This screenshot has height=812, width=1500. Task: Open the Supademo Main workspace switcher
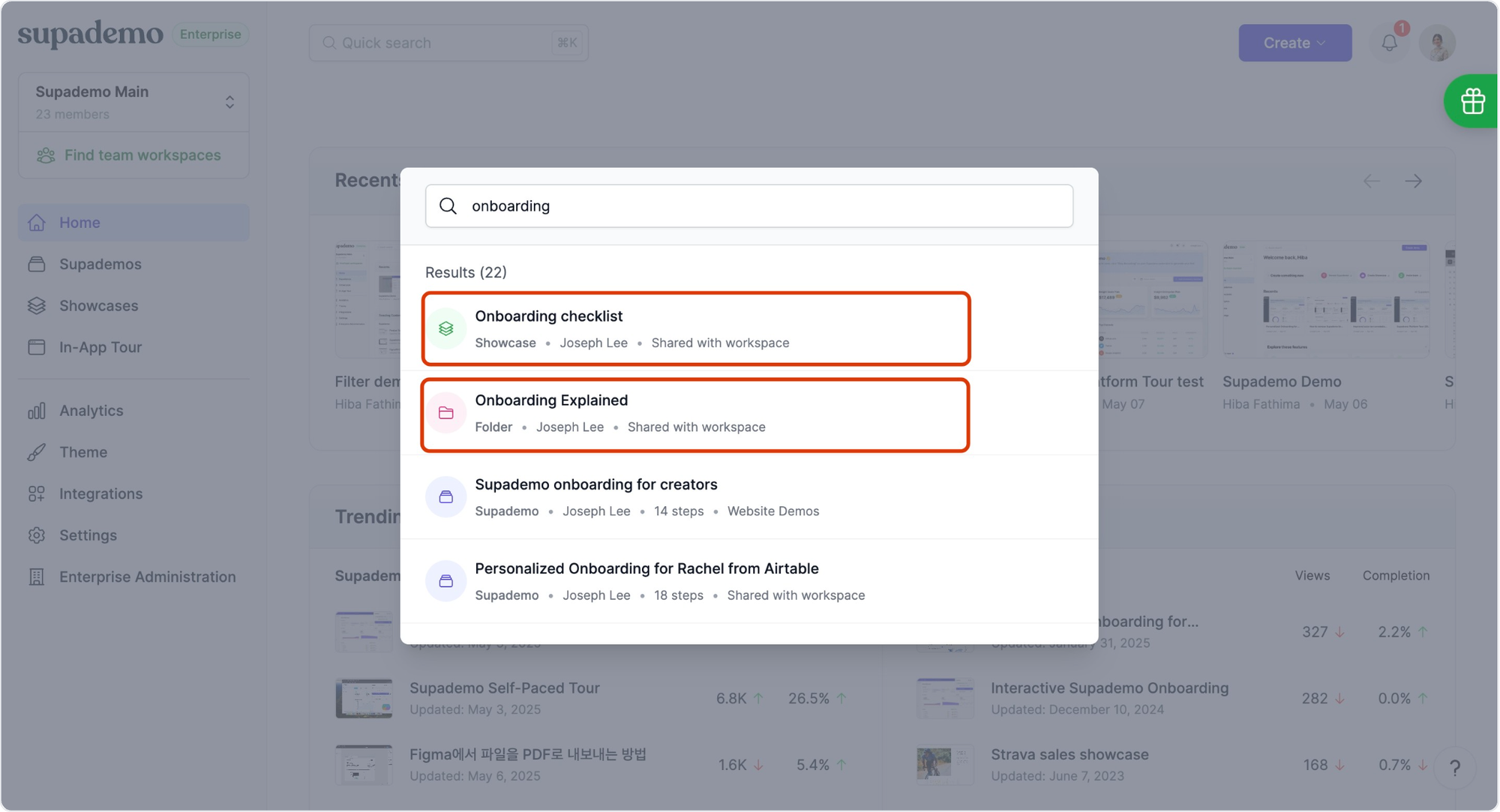(133, 102)
